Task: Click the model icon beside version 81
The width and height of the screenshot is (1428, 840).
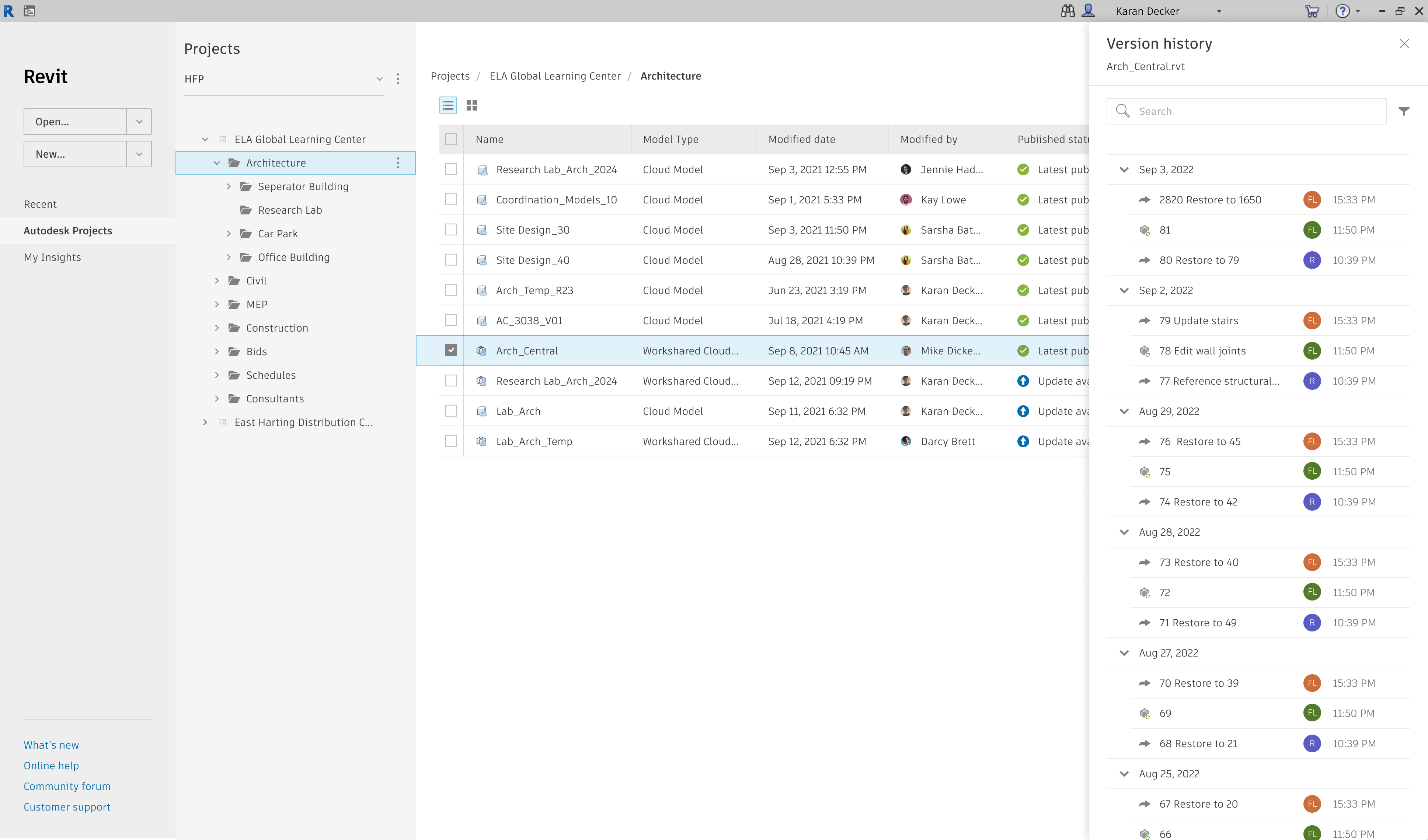Action: pyautogui.click(x=1144, y=230)
